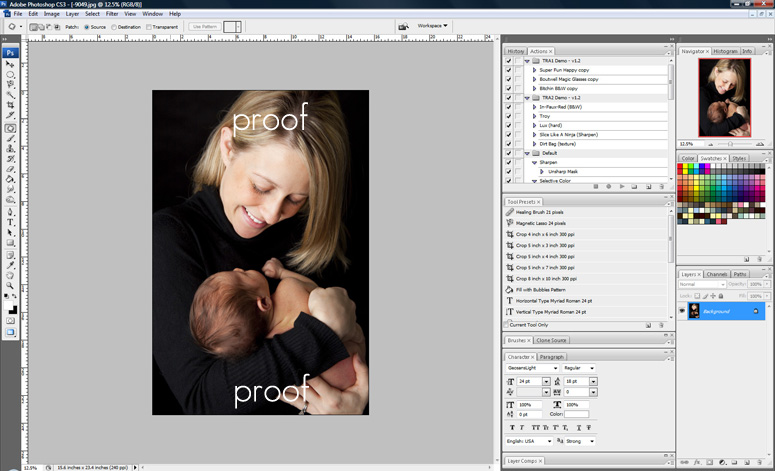Collapse the TRA1 Demo action set
The width and height of the screenshot is (775, 471).
tap(527, 61)
